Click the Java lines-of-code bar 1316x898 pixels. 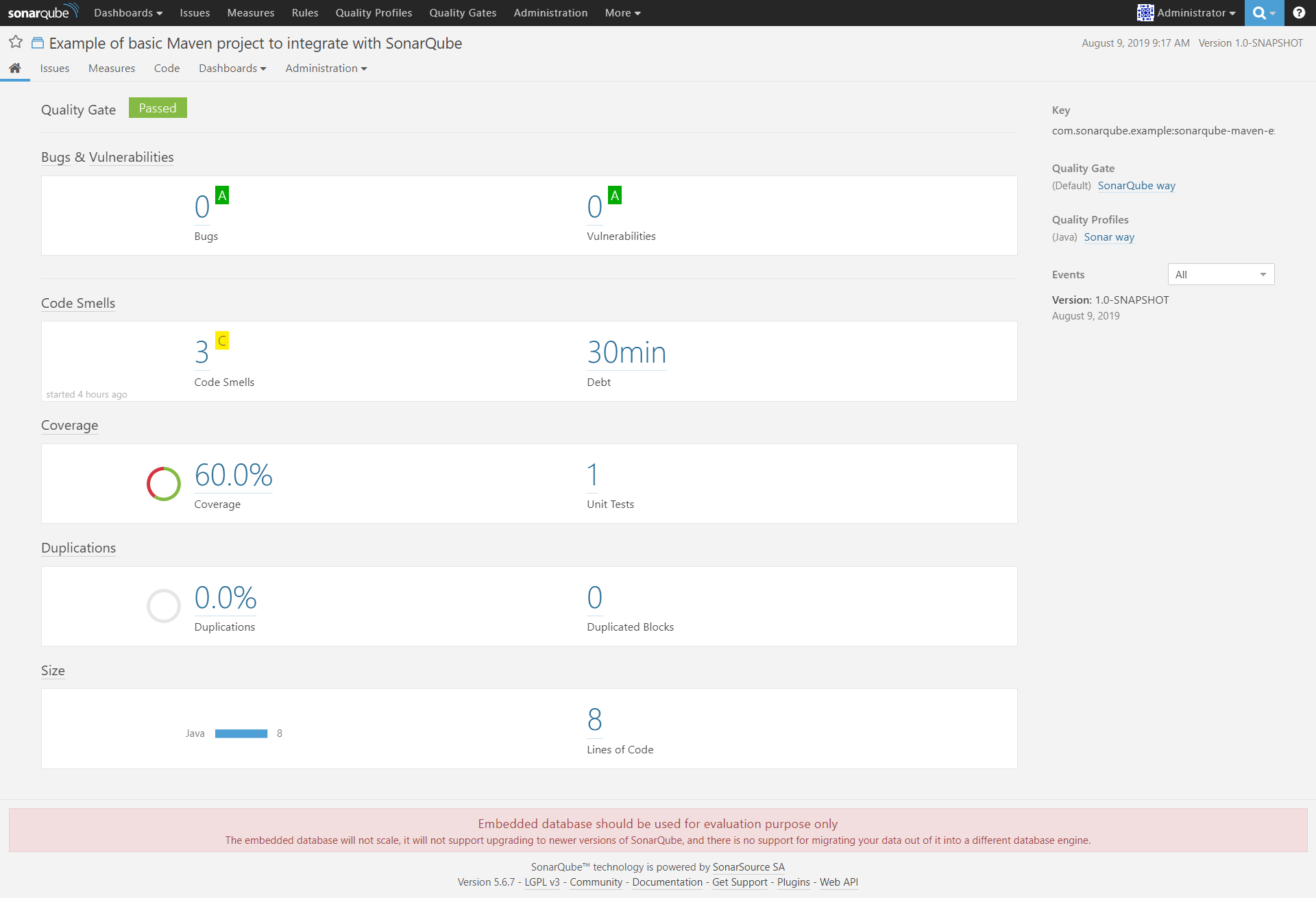tap(241, 733)
